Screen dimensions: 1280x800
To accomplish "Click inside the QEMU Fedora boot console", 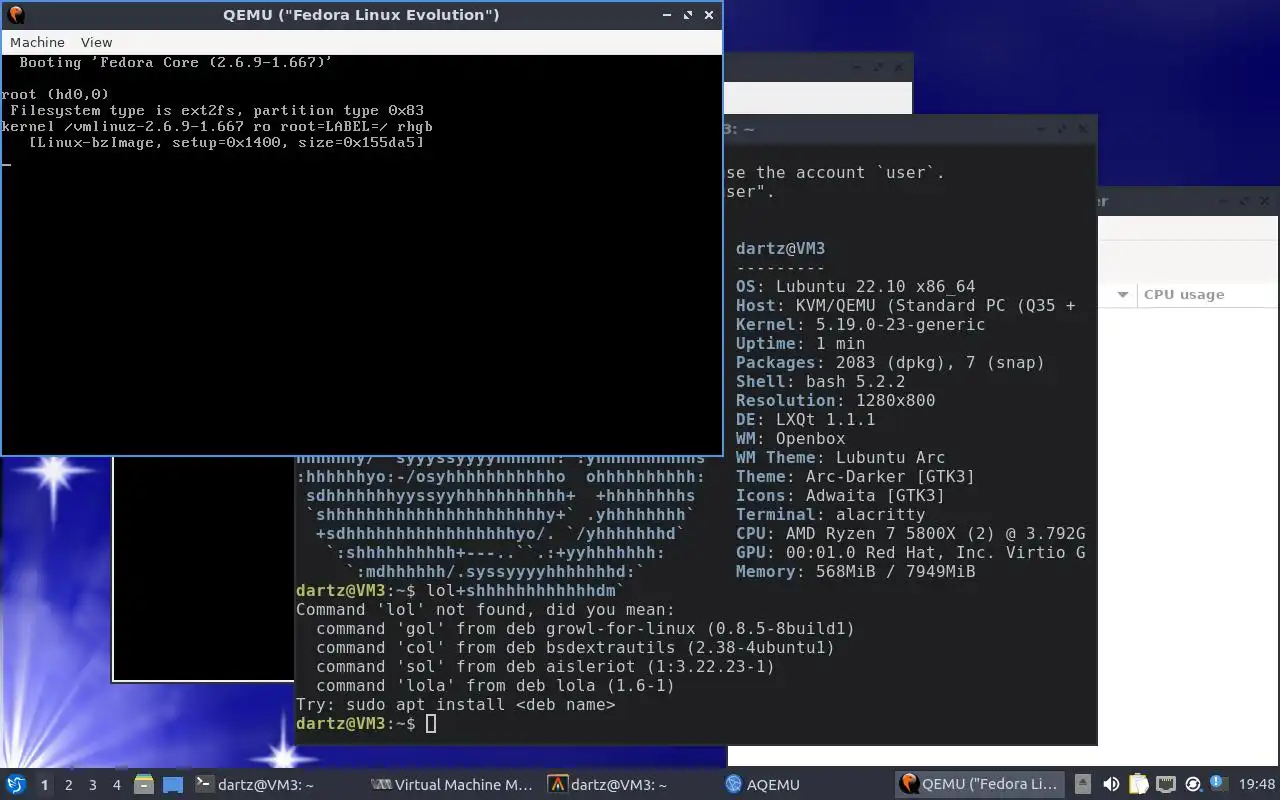I will click(361, 255).
